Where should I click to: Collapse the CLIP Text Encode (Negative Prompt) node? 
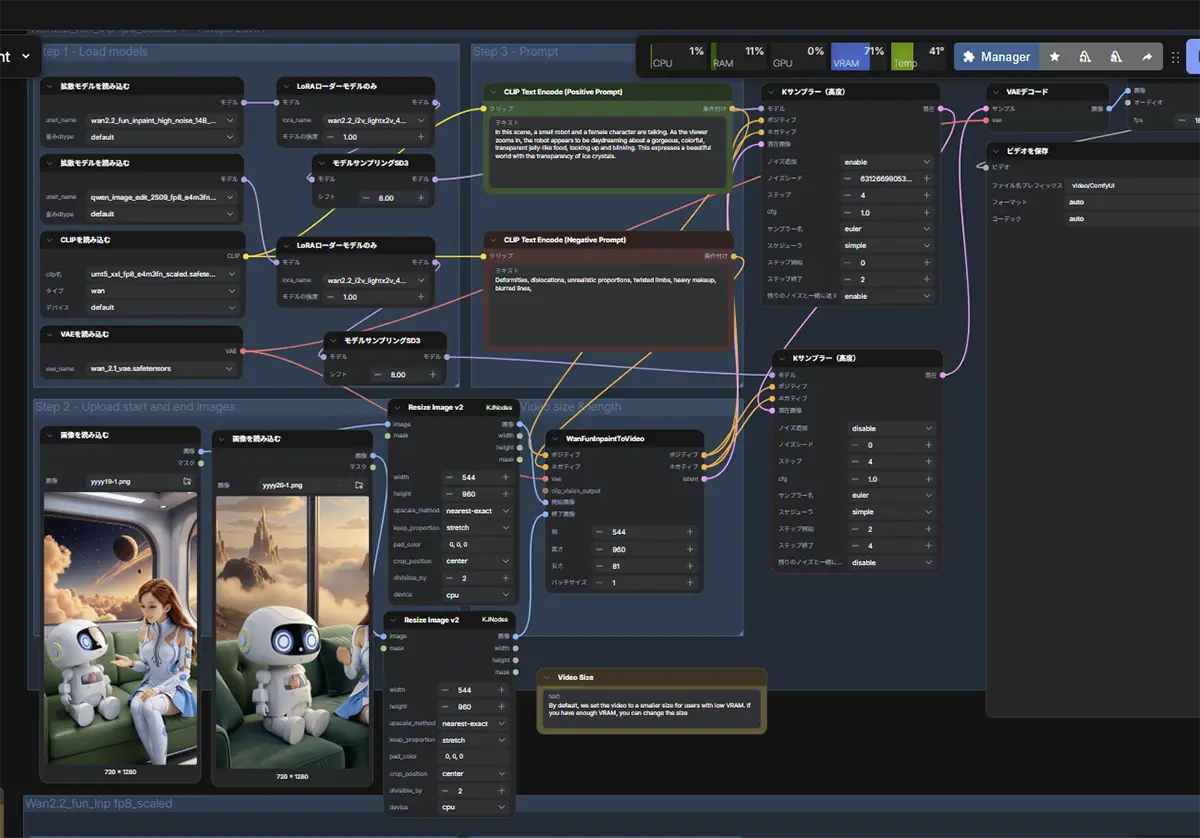coord(494,240)
